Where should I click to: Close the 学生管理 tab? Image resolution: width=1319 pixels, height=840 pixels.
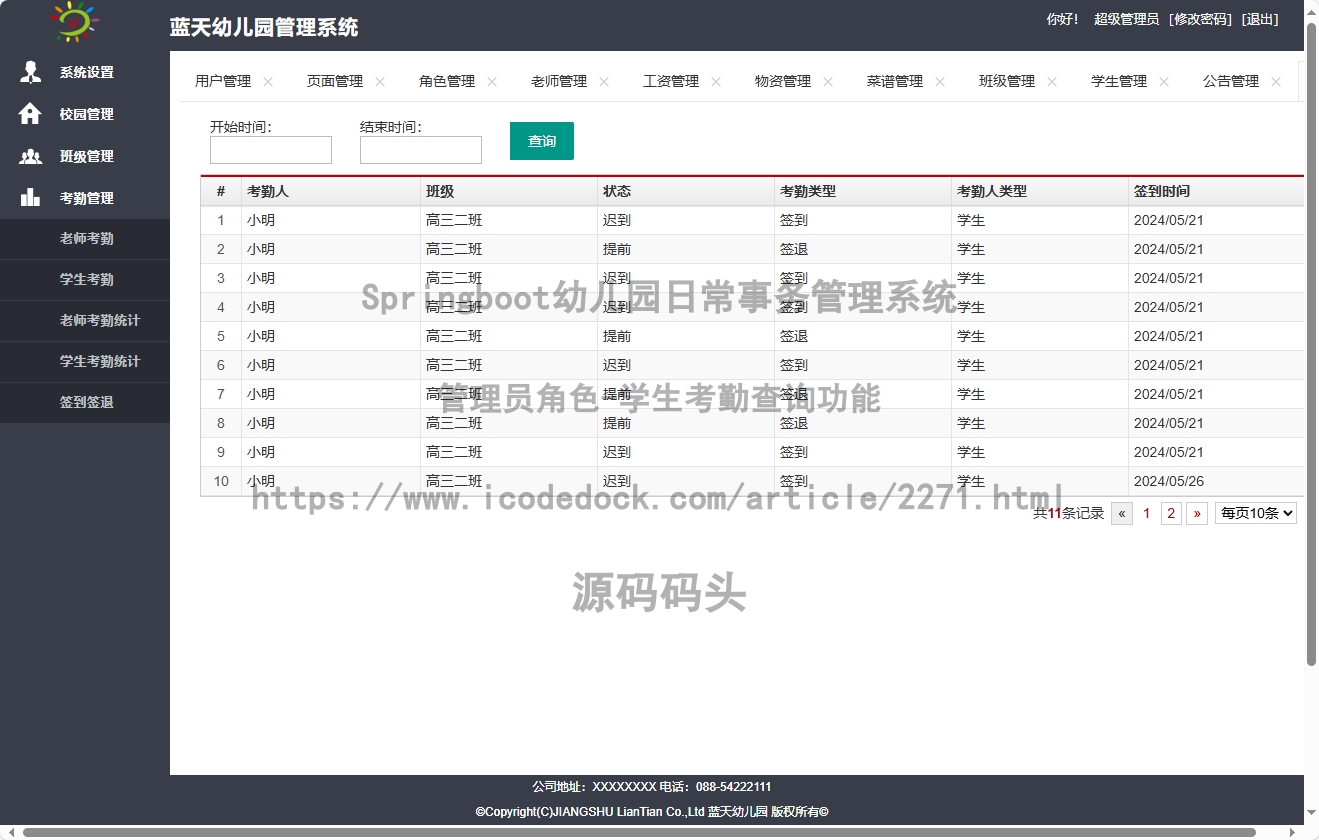pos(1164,82)
